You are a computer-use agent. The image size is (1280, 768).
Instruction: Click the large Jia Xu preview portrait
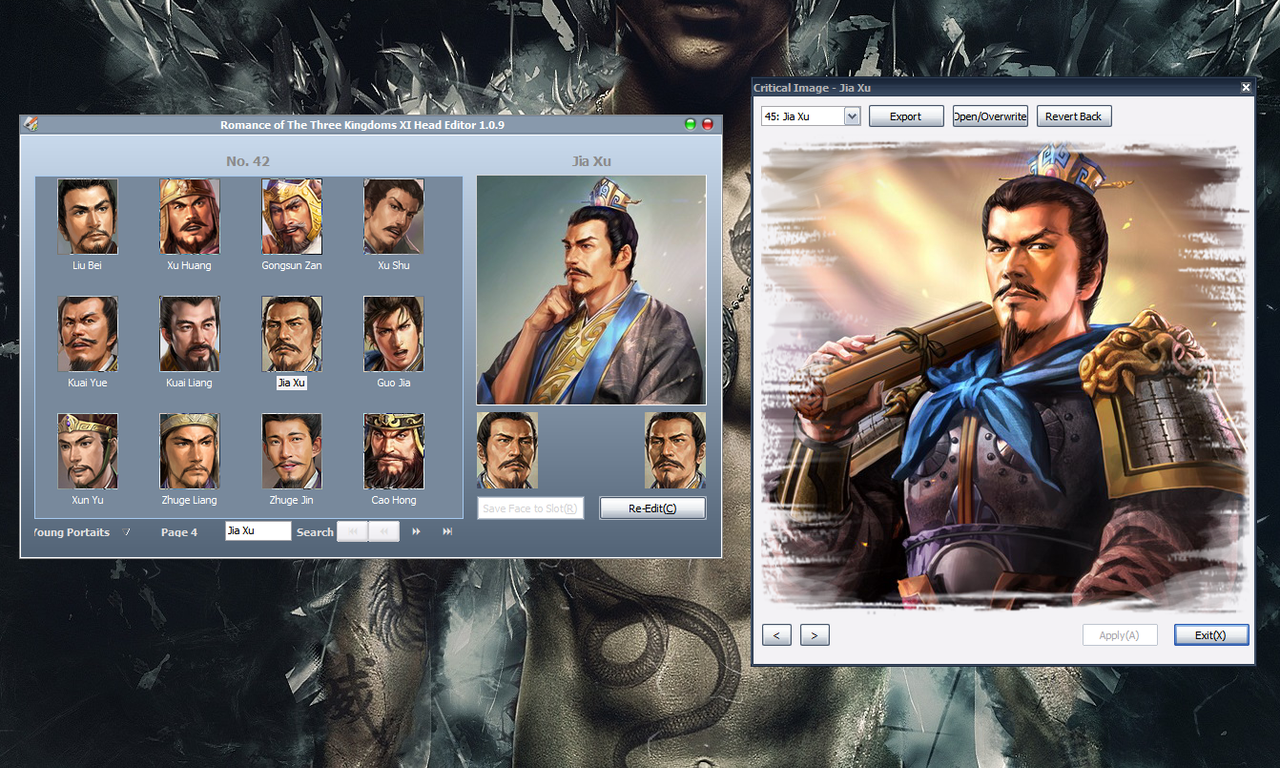[x=591, y=290]
